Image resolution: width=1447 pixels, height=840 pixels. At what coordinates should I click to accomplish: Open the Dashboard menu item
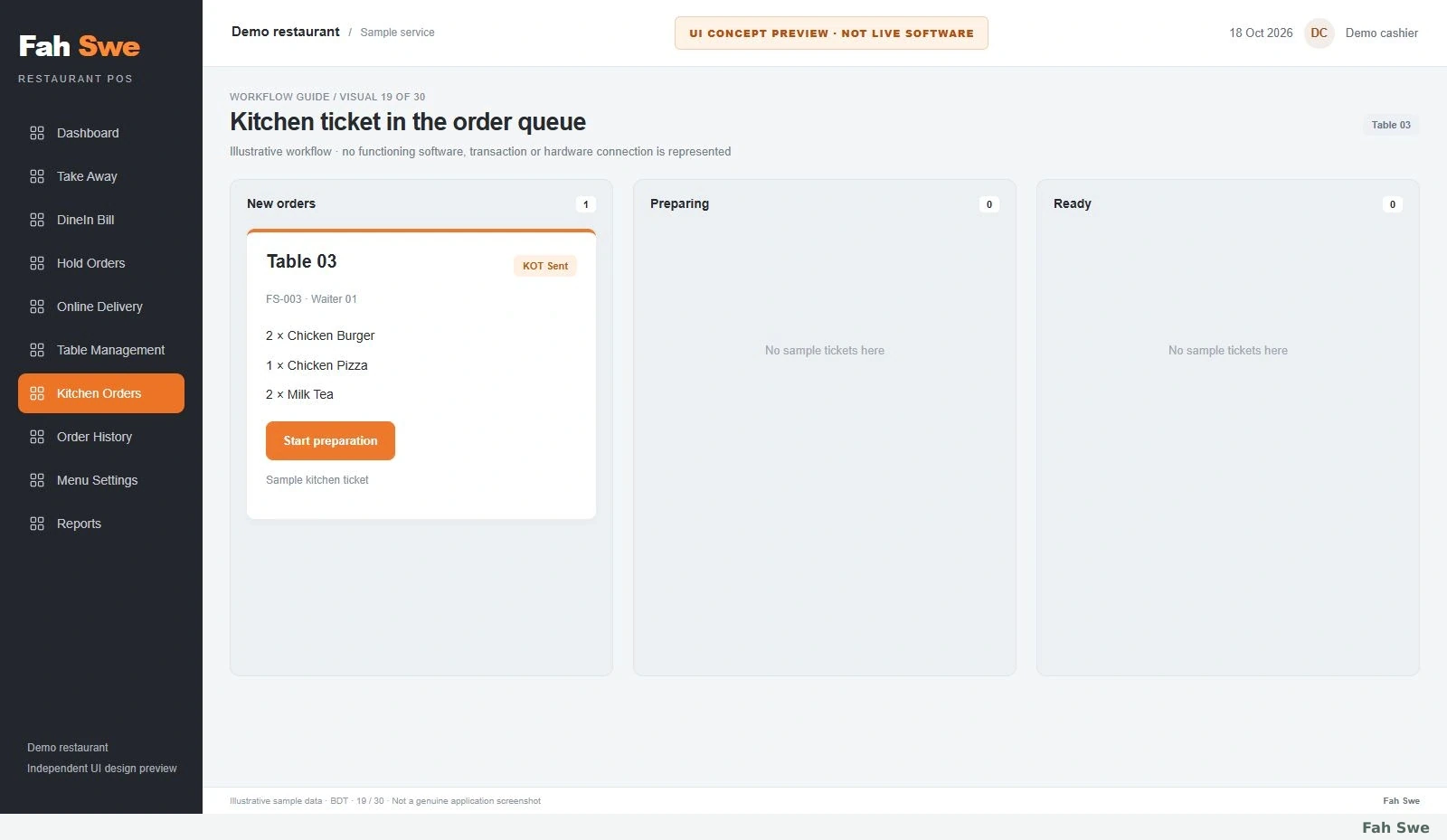pyautogui.click(x=101, y=133)
